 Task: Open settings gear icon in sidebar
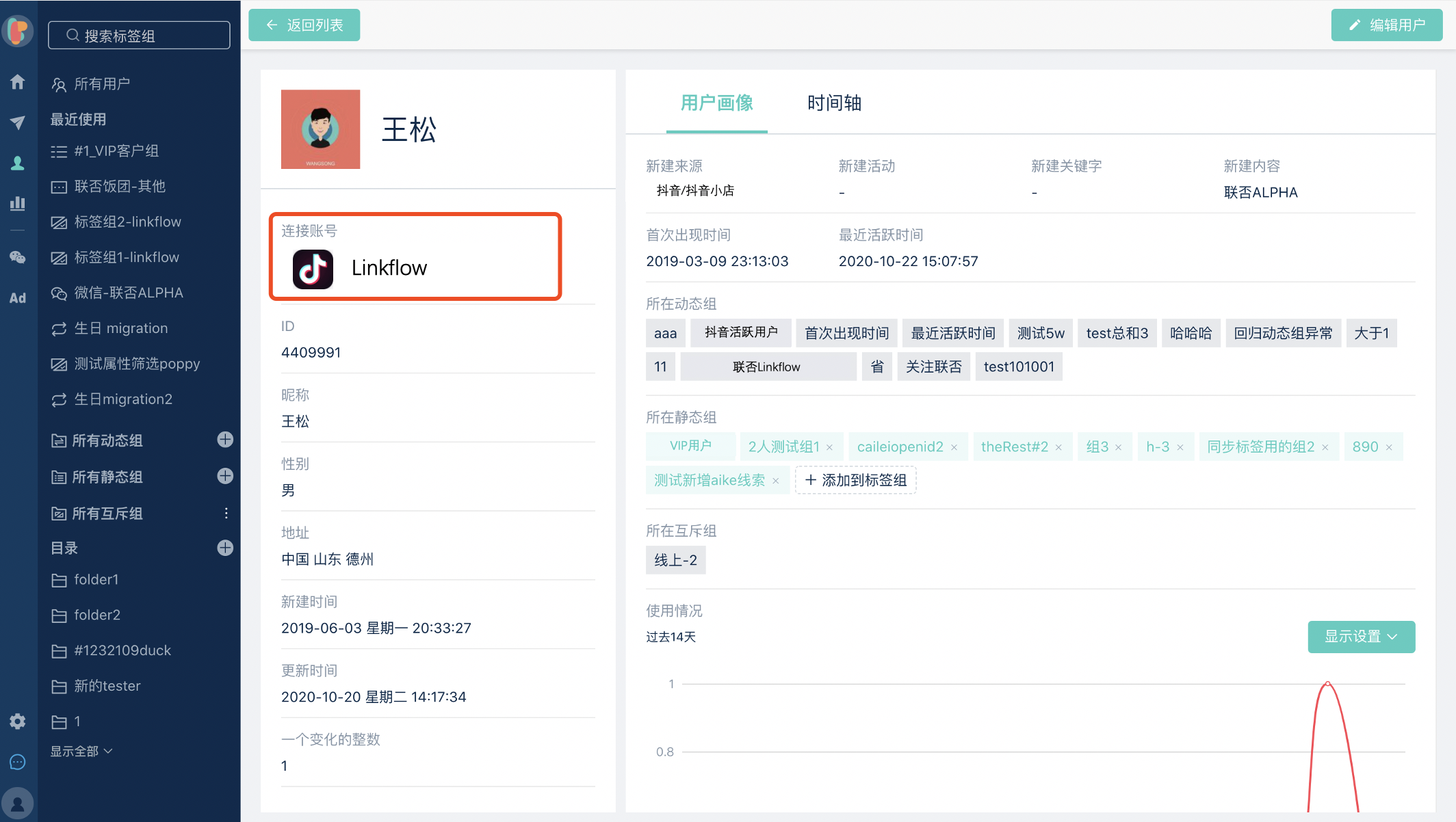pos(18,721)
